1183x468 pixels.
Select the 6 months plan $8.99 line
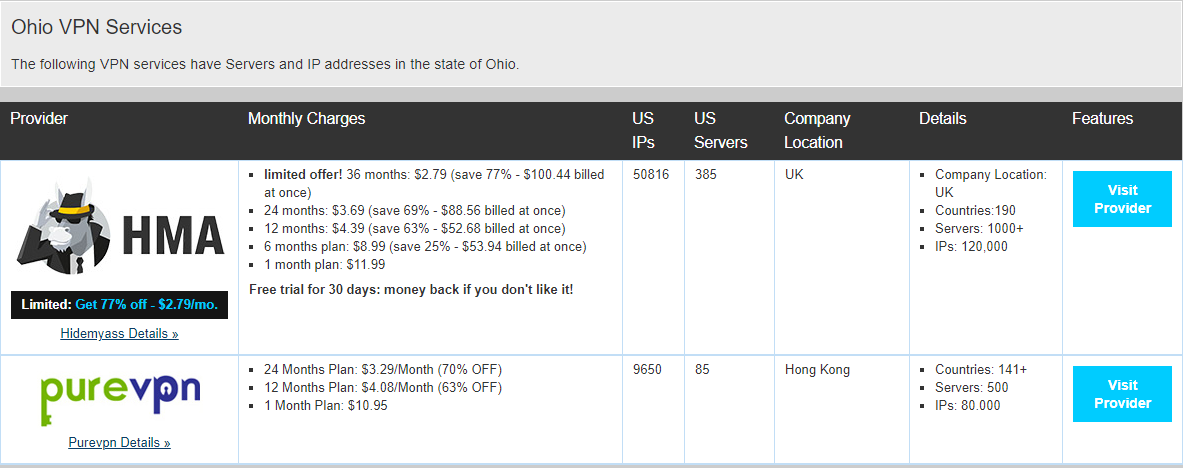425,246
